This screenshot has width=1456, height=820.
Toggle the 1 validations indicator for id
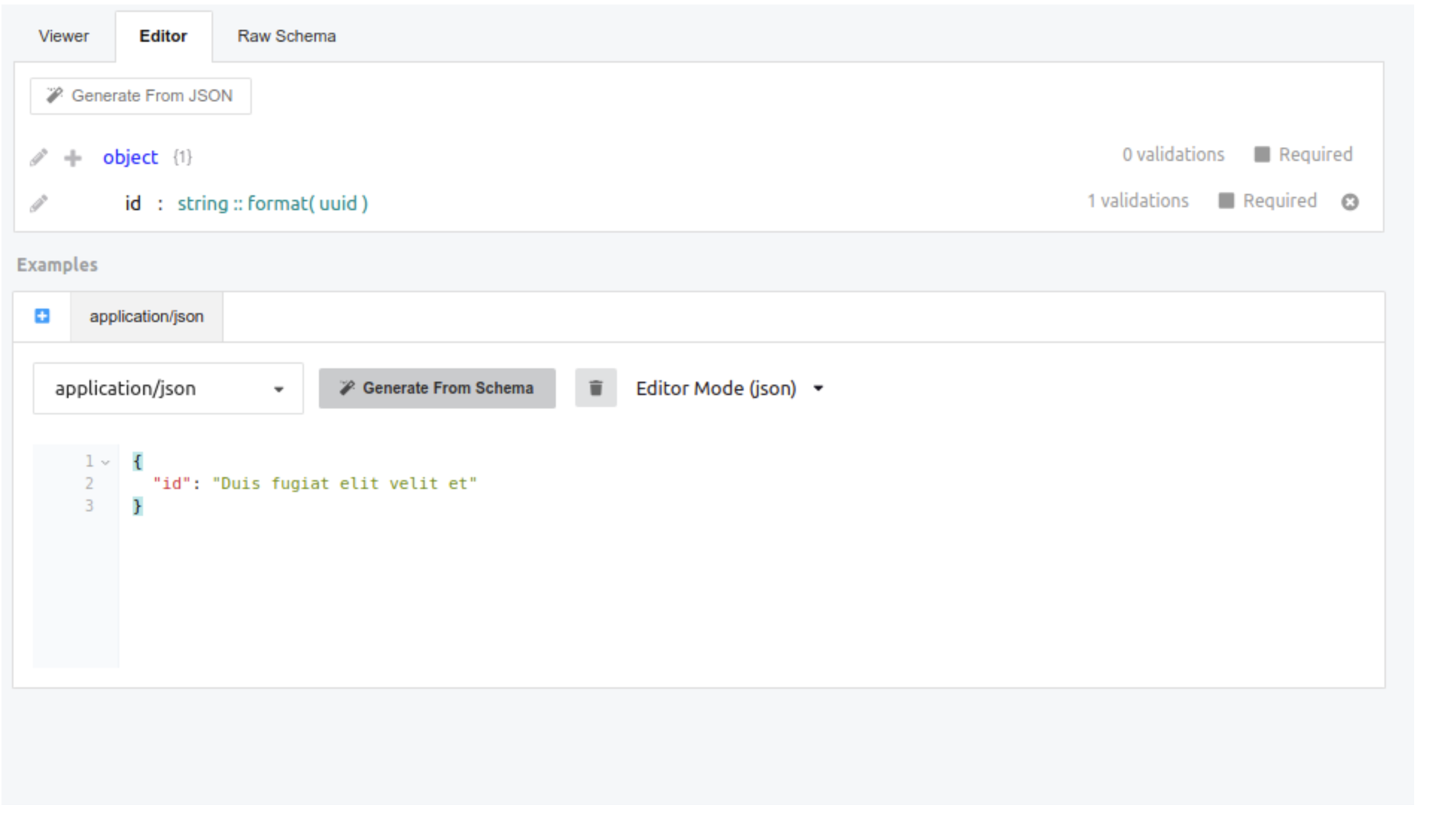1138,201
